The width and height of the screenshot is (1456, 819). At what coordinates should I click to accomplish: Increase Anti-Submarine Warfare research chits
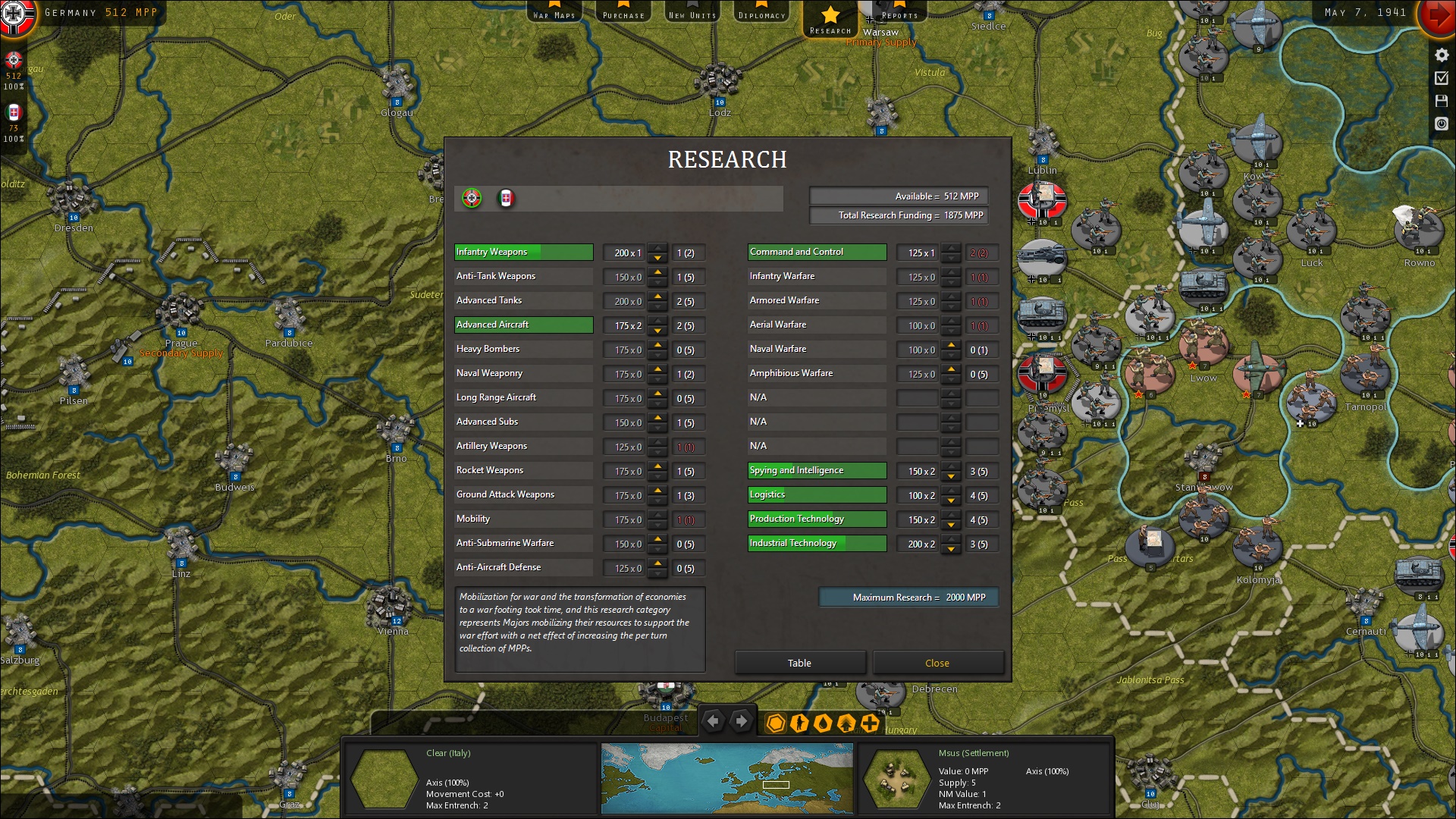pos(657,539)
